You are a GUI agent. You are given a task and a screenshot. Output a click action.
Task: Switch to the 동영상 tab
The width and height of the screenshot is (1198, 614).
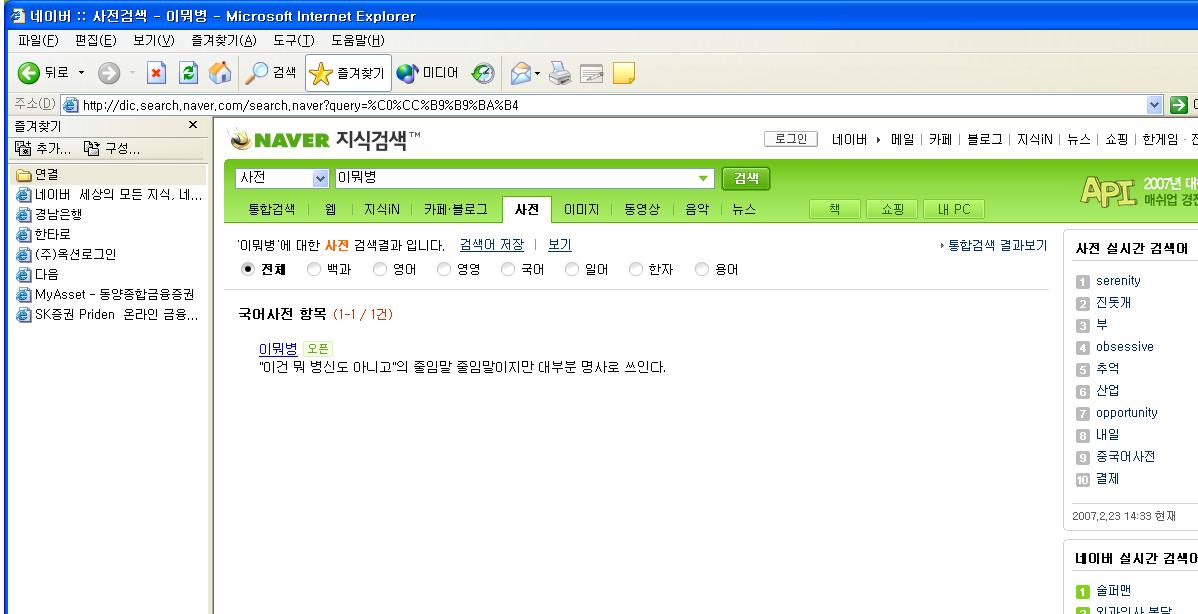tap(642, 209)
